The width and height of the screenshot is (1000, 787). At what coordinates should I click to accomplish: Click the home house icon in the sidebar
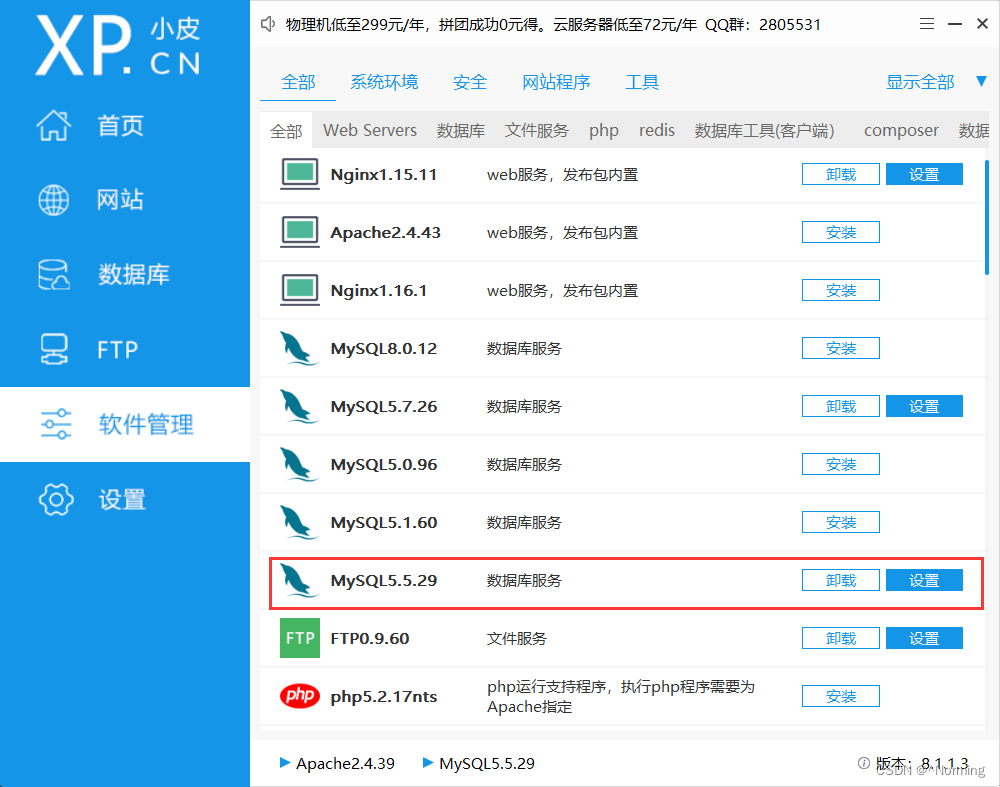click(x=54, y=125)
